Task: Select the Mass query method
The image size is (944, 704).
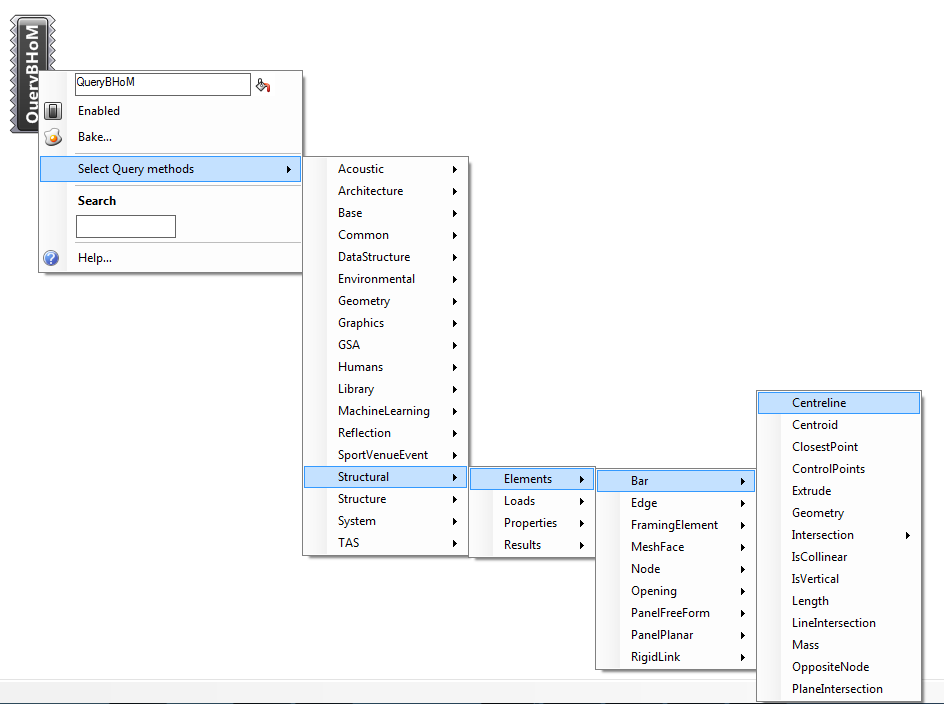Action: coord(805,645)
